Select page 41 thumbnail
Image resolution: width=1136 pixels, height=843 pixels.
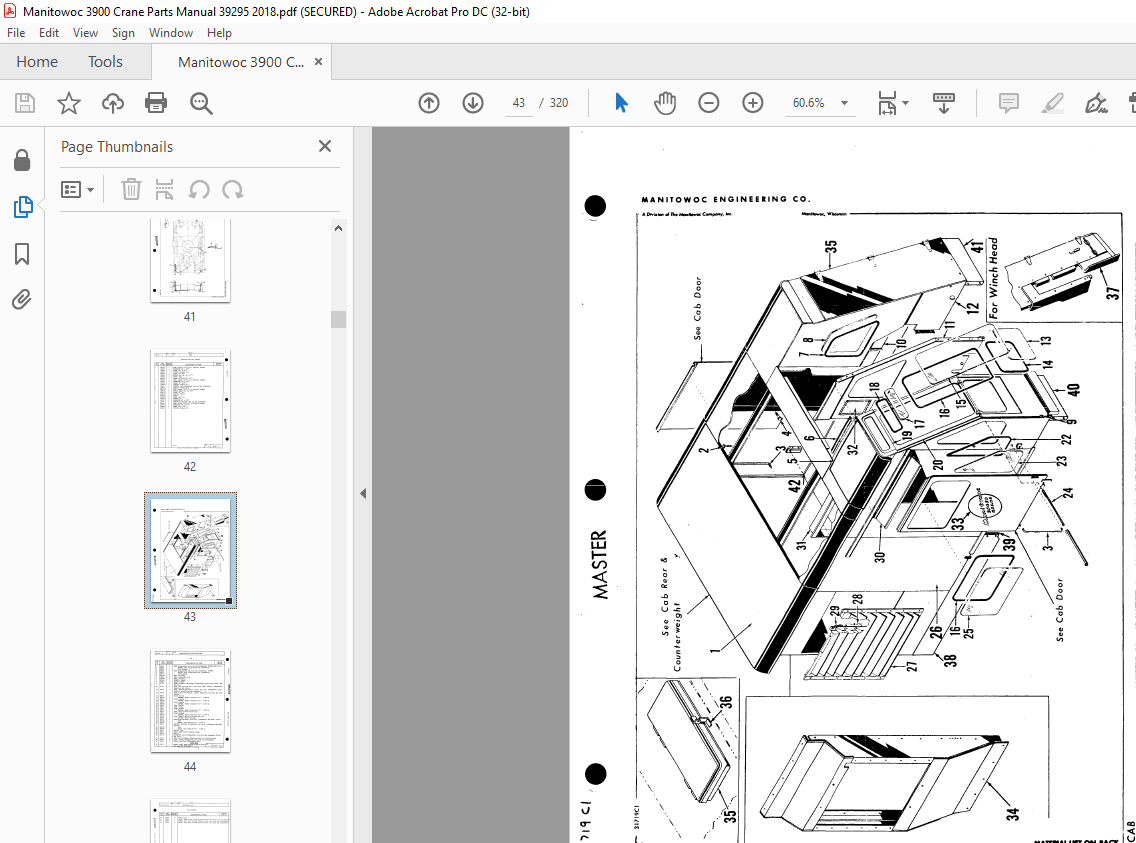tap(190, 259)
